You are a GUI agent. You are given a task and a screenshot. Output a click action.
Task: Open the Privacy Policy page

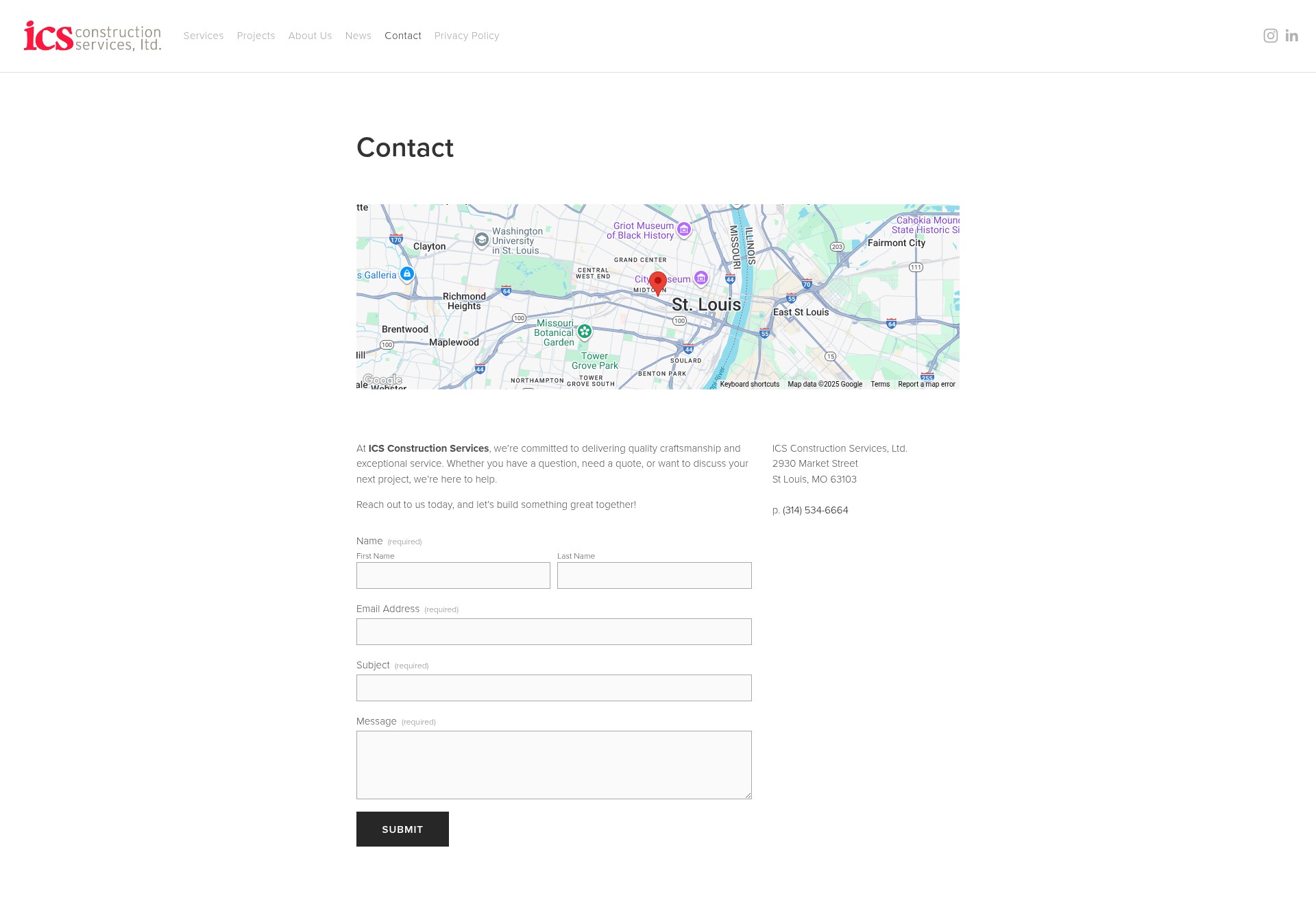[x=467, y=36]
